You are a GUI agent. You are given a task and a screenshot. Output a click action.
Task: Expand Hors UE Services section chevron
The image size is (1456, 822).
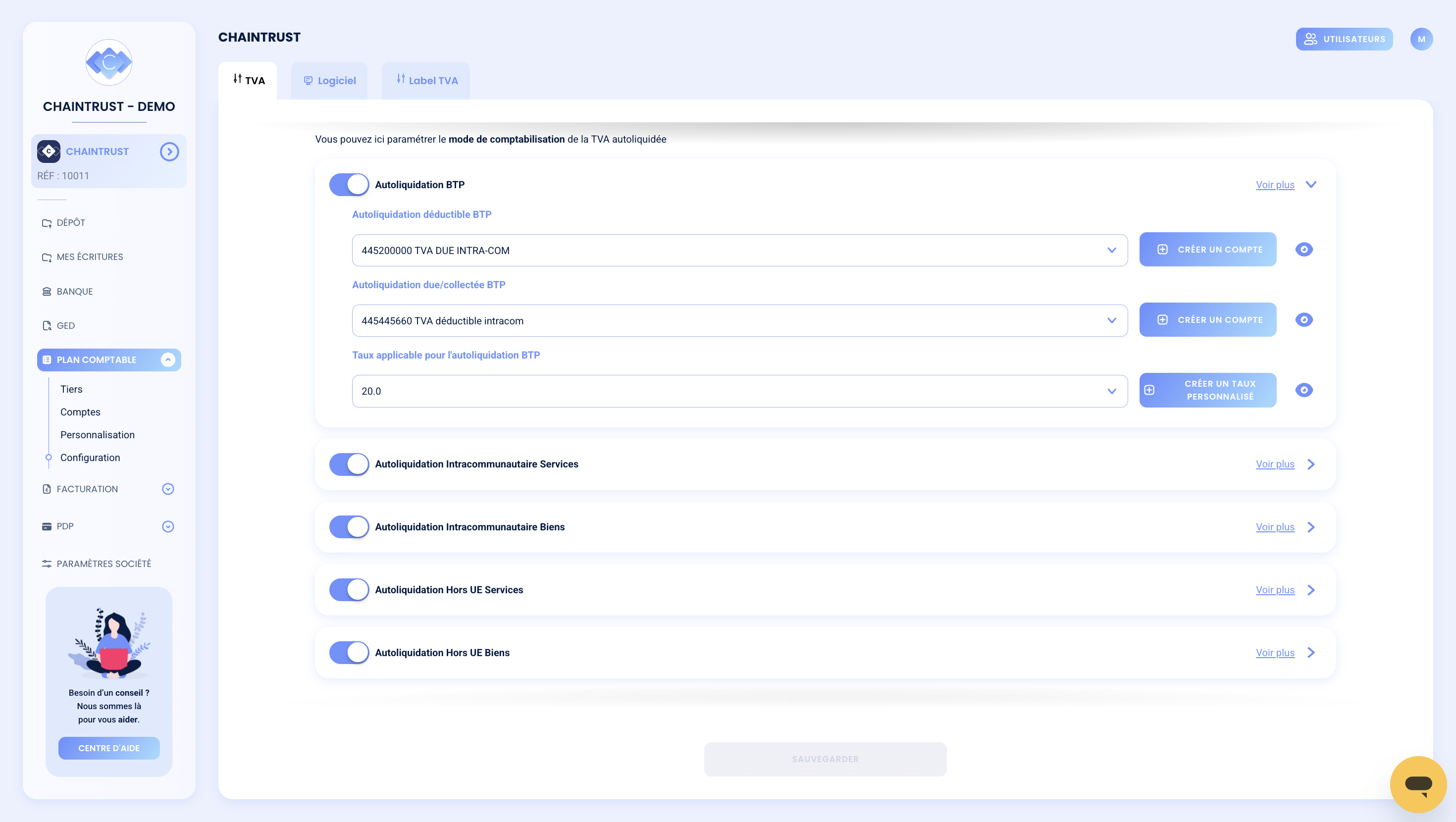click(x=1311, y=590)
